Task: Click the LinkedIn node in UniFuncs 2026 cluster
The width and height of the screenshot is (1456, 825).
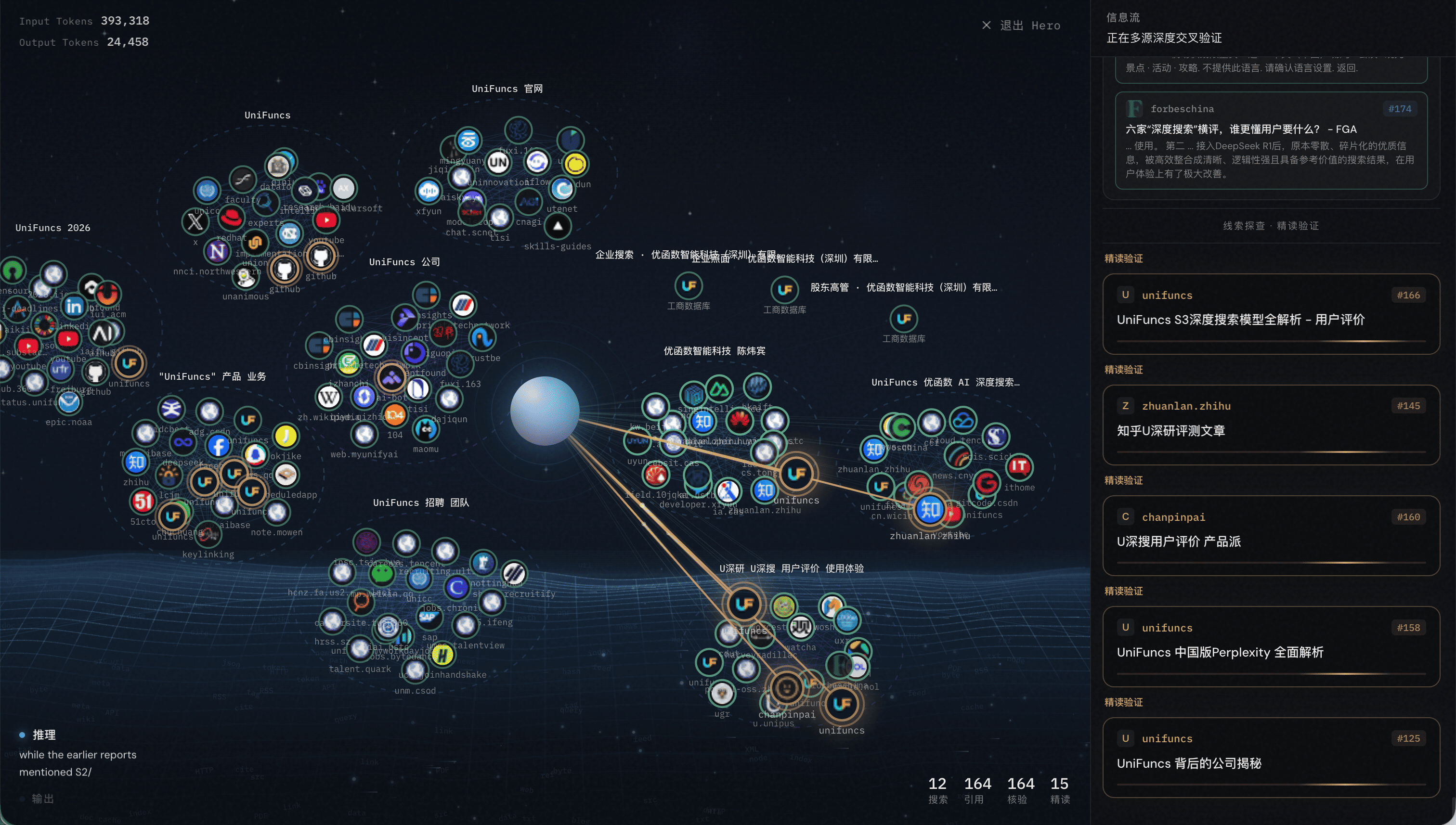Action: click(74, 307)
